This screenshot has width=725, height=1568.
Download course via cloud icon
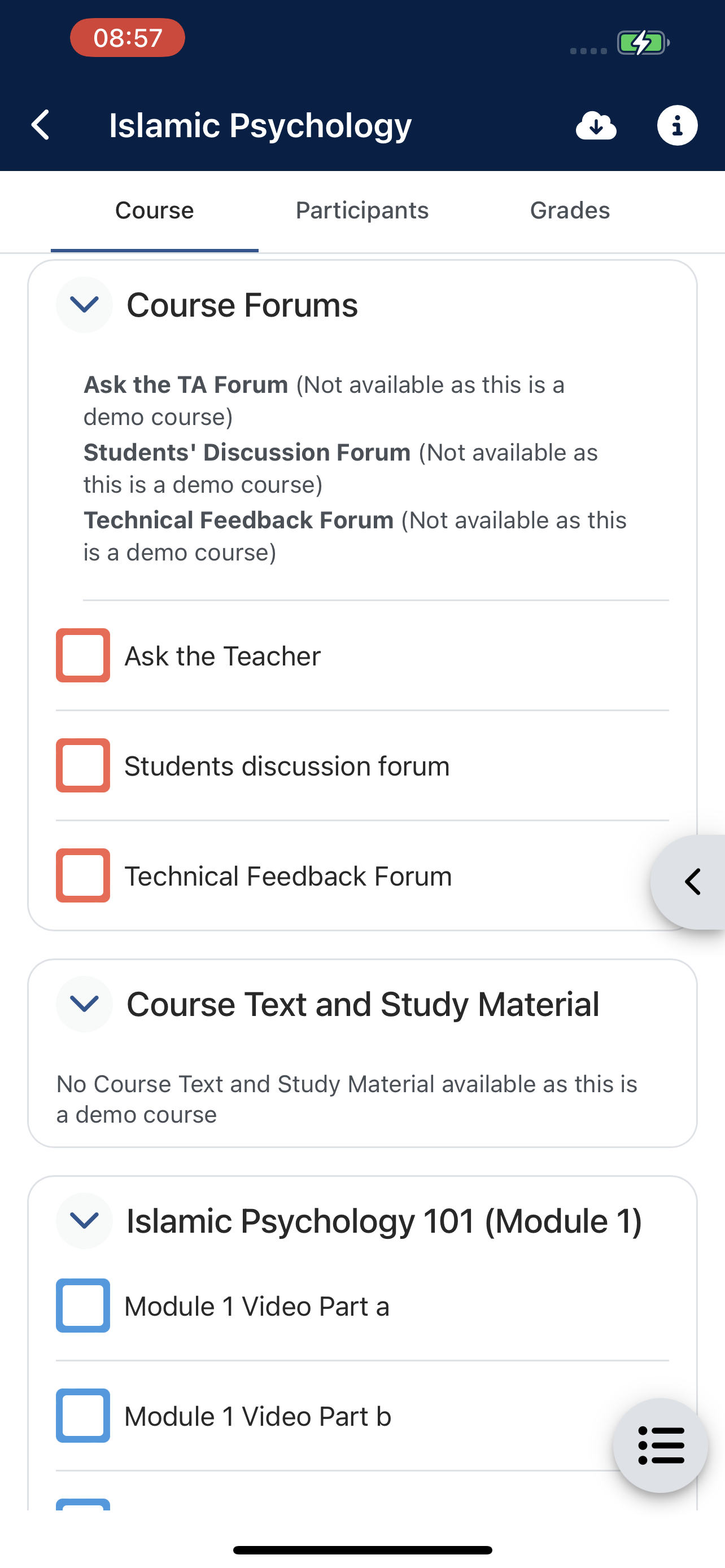click(596, 125)
